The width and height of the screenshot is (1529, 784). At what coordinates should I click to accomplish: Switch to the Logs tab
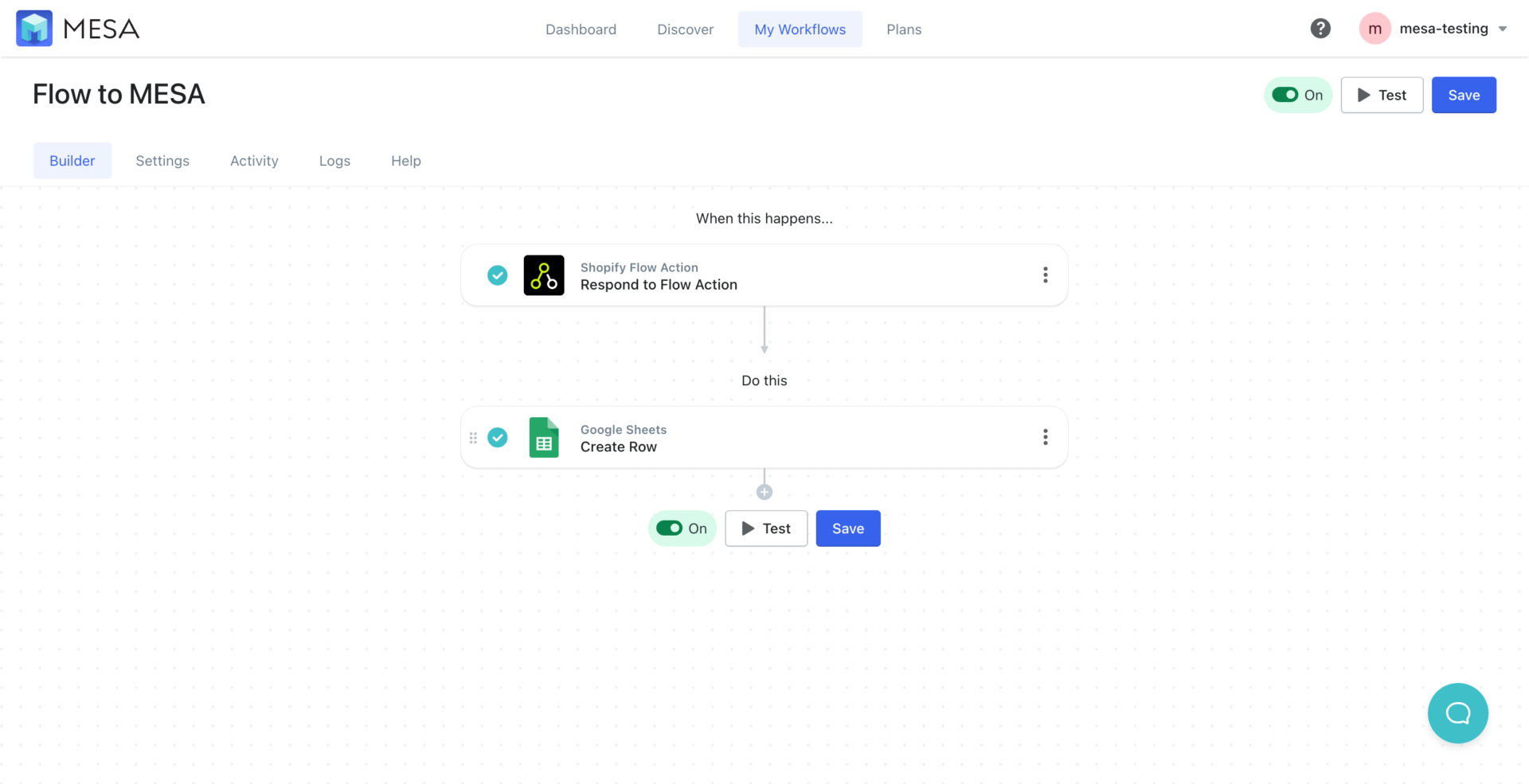334,160
